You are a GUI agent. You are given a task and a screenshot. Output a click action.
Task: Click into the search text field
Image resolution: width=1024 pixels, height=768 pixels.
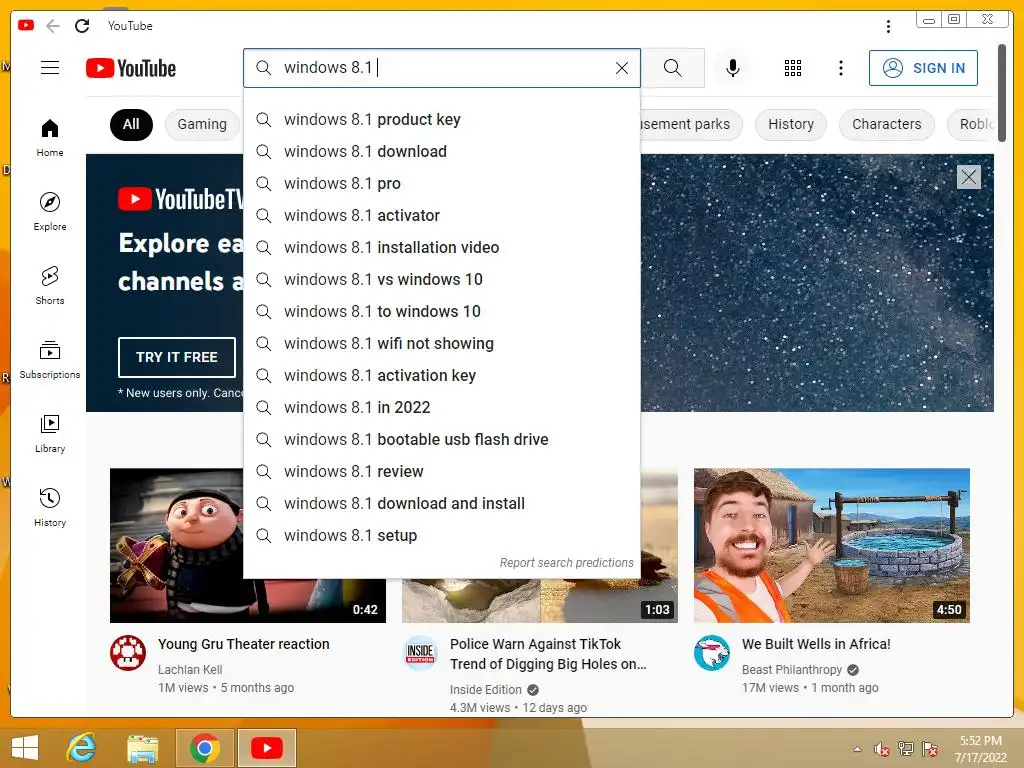pos(444,68)
